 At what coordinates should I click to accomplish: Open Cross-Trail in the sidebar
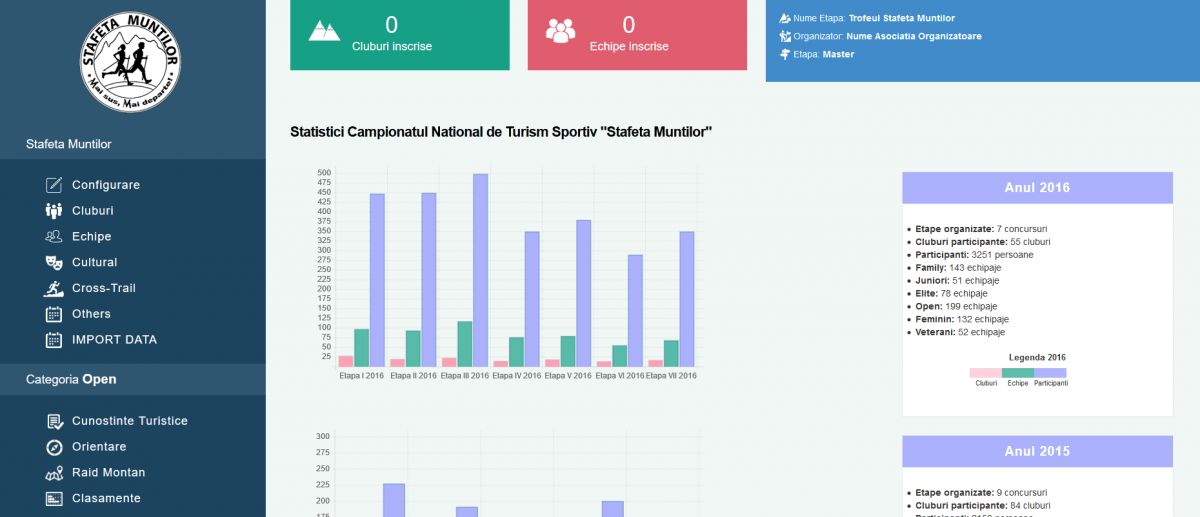pos(104,288)
